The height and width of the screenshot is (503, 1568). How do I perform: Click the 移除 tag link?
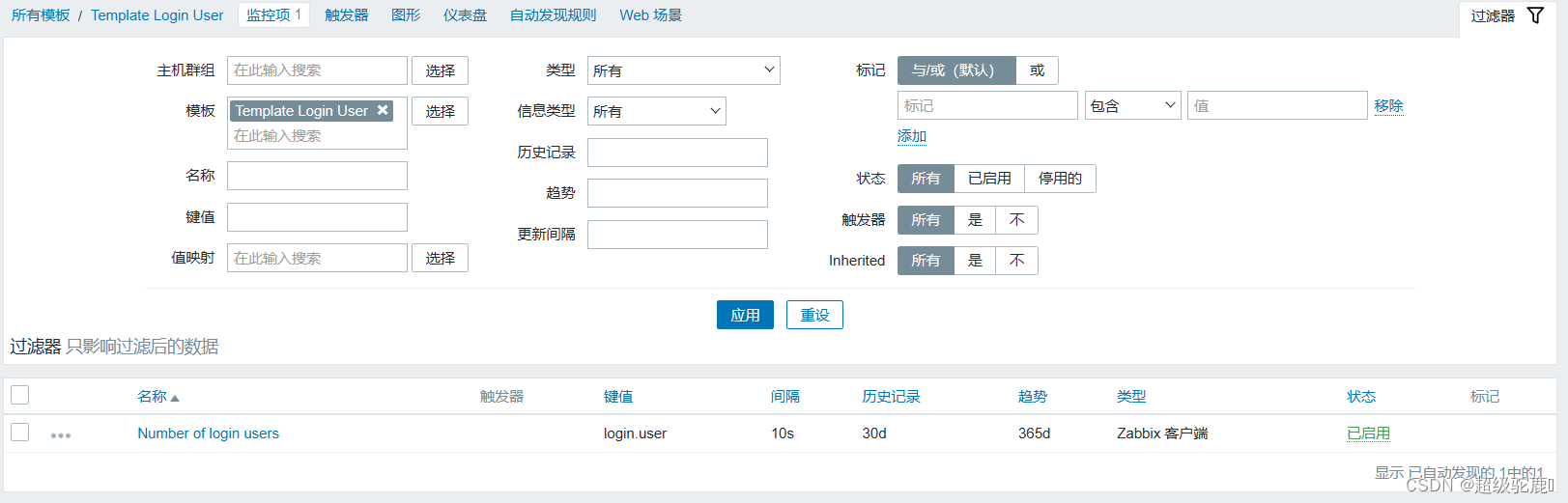1388,106
